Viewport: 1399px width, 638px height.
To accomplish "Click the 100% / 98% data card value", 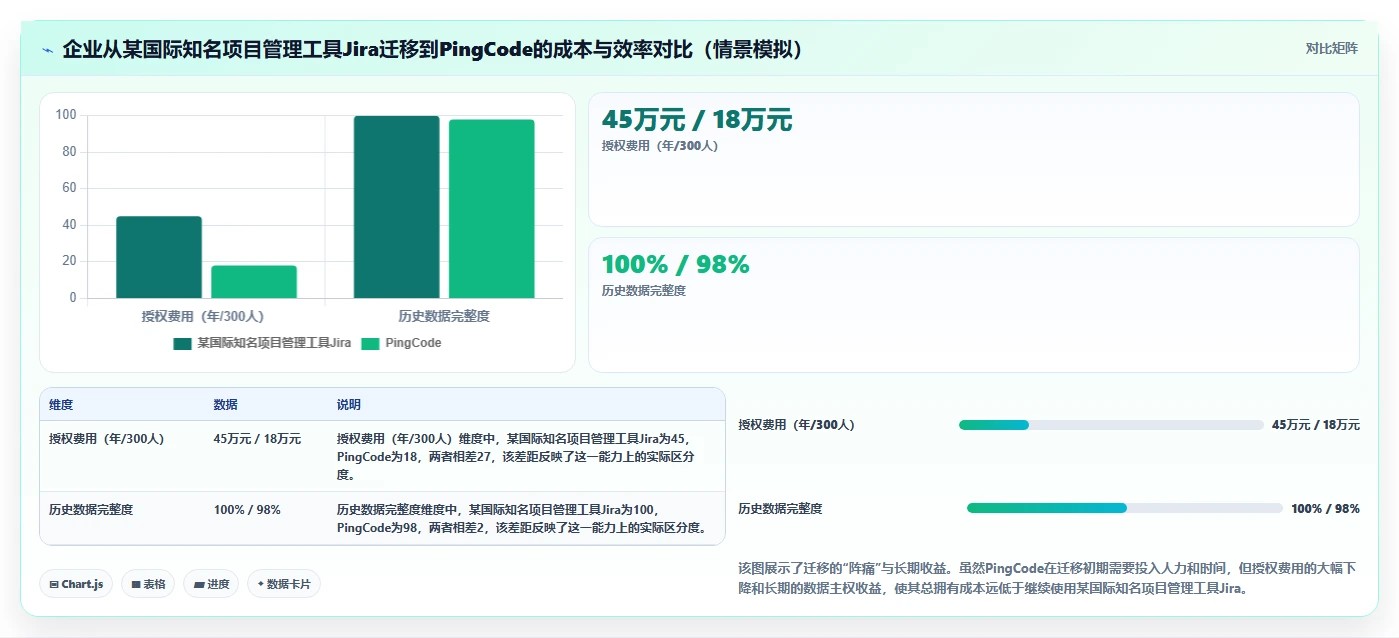I will (675, 265).
